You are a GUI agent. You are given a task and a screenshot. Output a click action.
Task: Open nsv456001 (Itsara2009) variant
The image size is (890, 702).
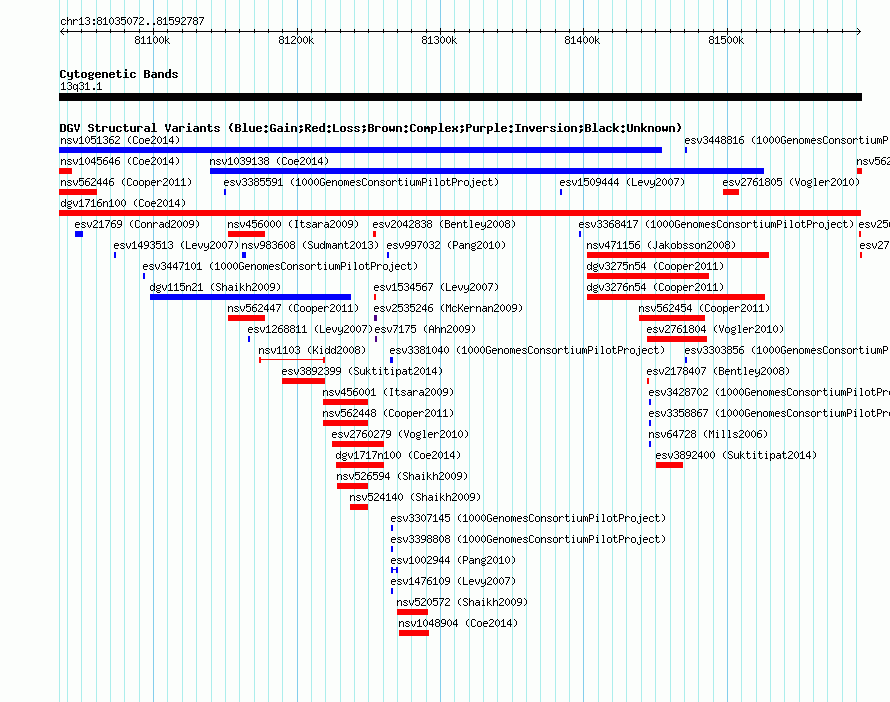[x=388, y=392]
